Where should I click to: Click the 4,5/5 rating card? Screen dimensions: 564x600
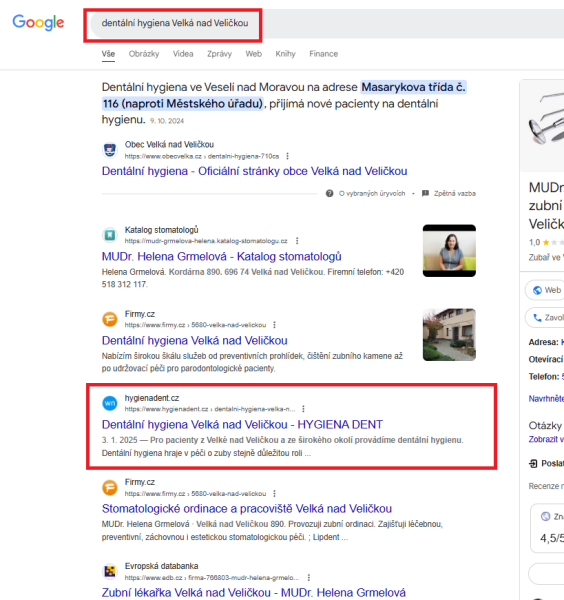pyautogui.click(x=548, y=528)
